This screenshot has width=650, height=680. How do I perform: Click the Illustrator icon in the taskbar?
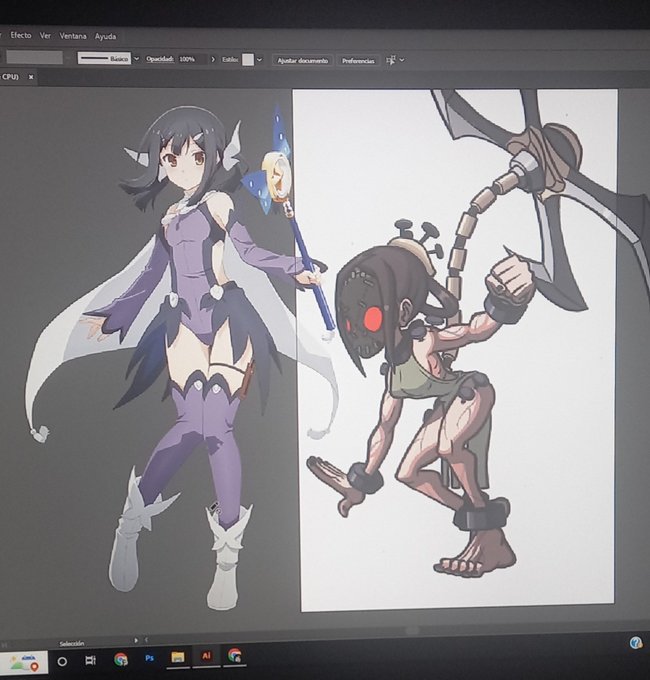click(x=206, y=657)
